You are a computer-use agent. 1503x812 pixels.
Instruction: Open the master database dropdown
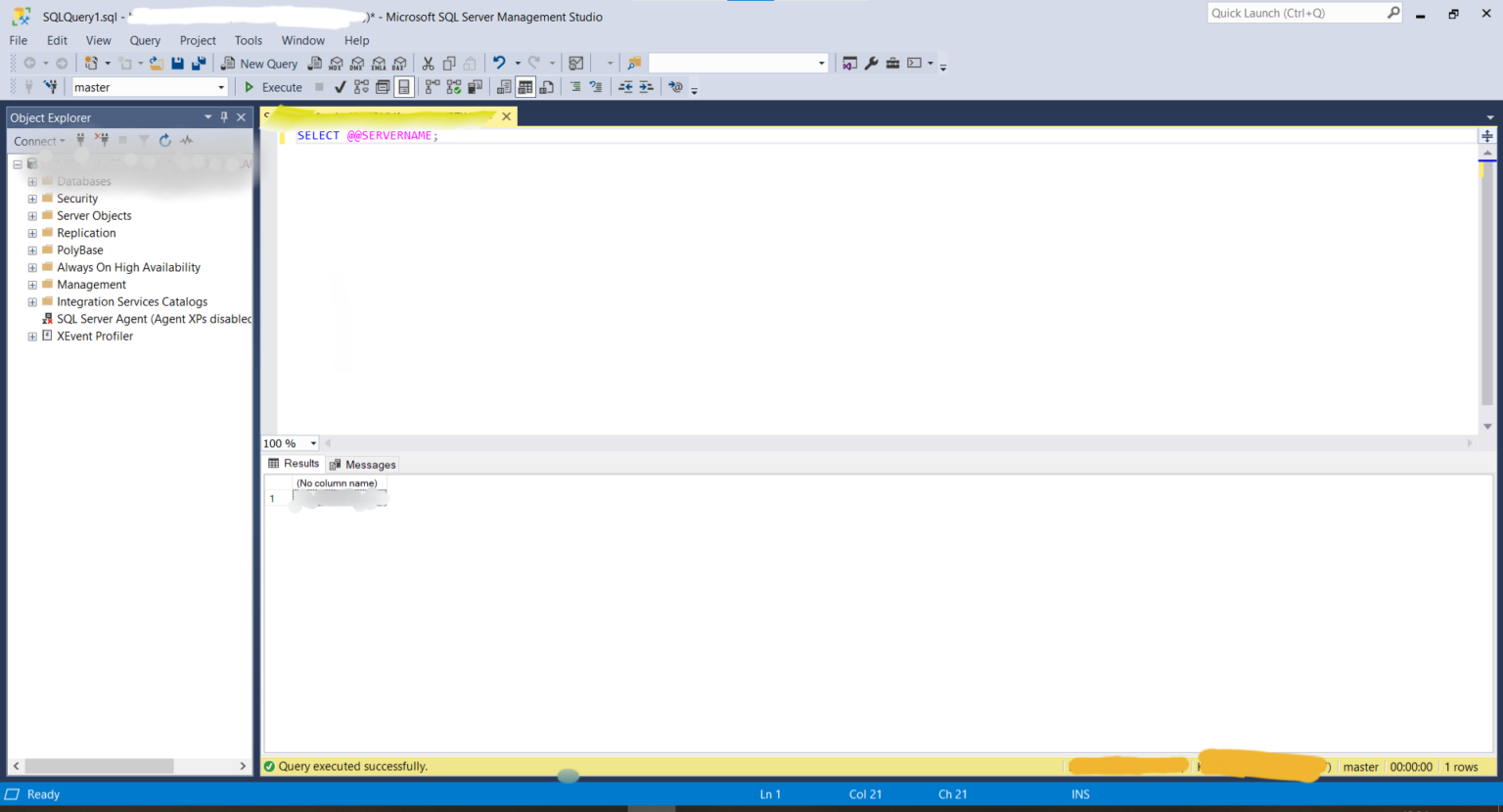click(220, 86)
